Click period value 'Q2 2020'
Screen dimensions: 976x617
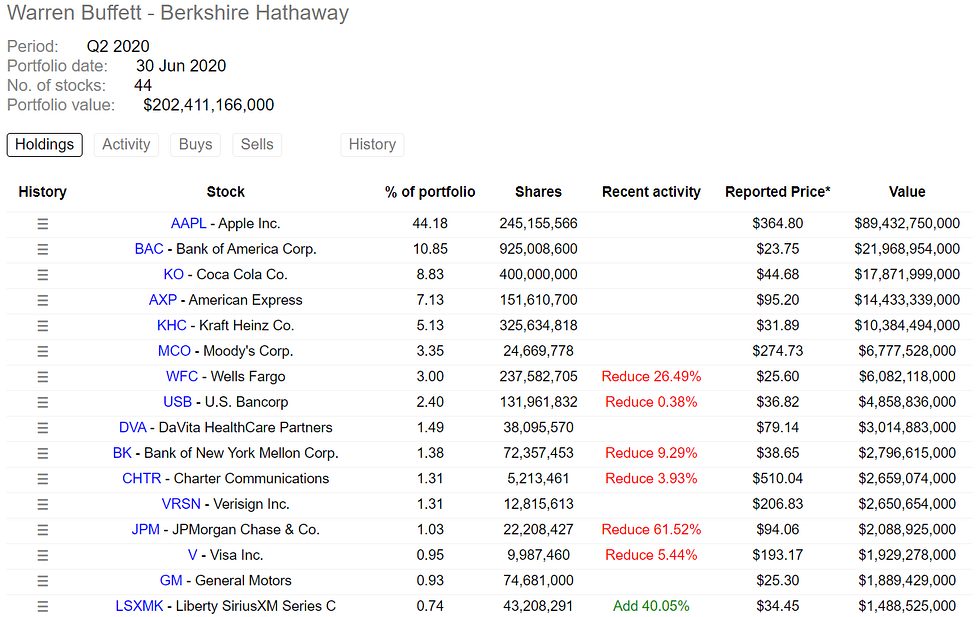click(x=118, y=47)
